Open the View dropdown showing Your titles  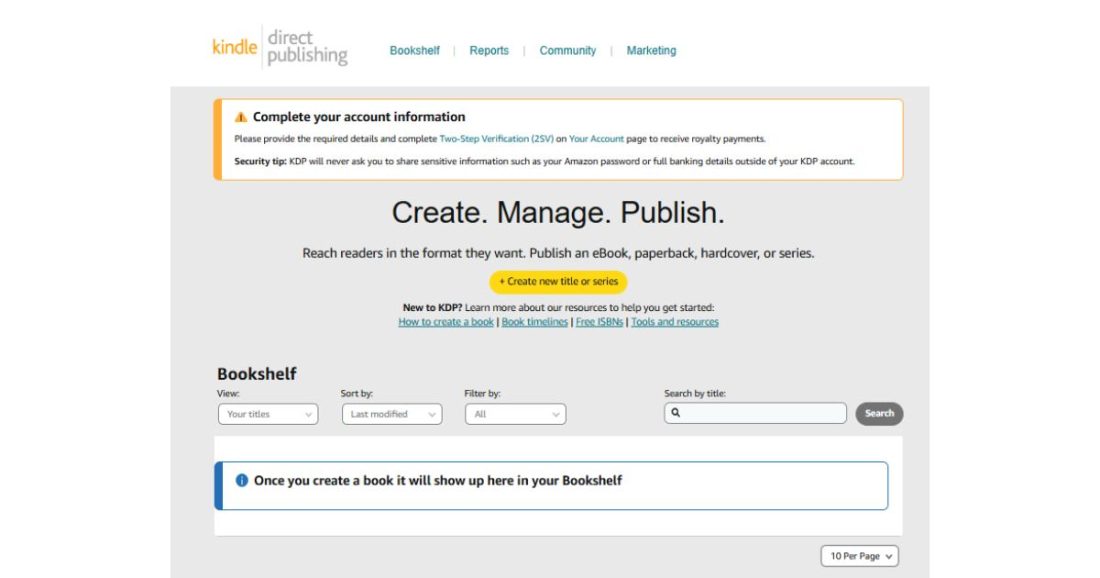click(x=267, y=414)
